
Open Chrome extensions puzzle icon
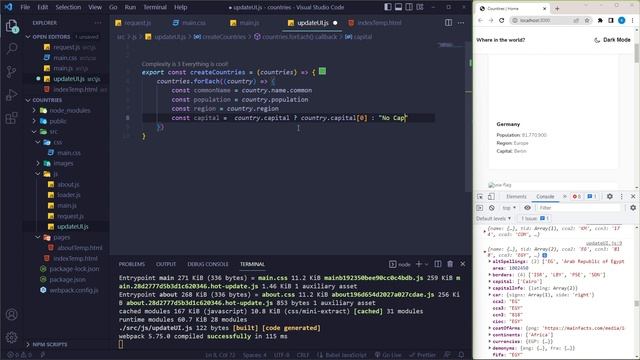(600, 20)
